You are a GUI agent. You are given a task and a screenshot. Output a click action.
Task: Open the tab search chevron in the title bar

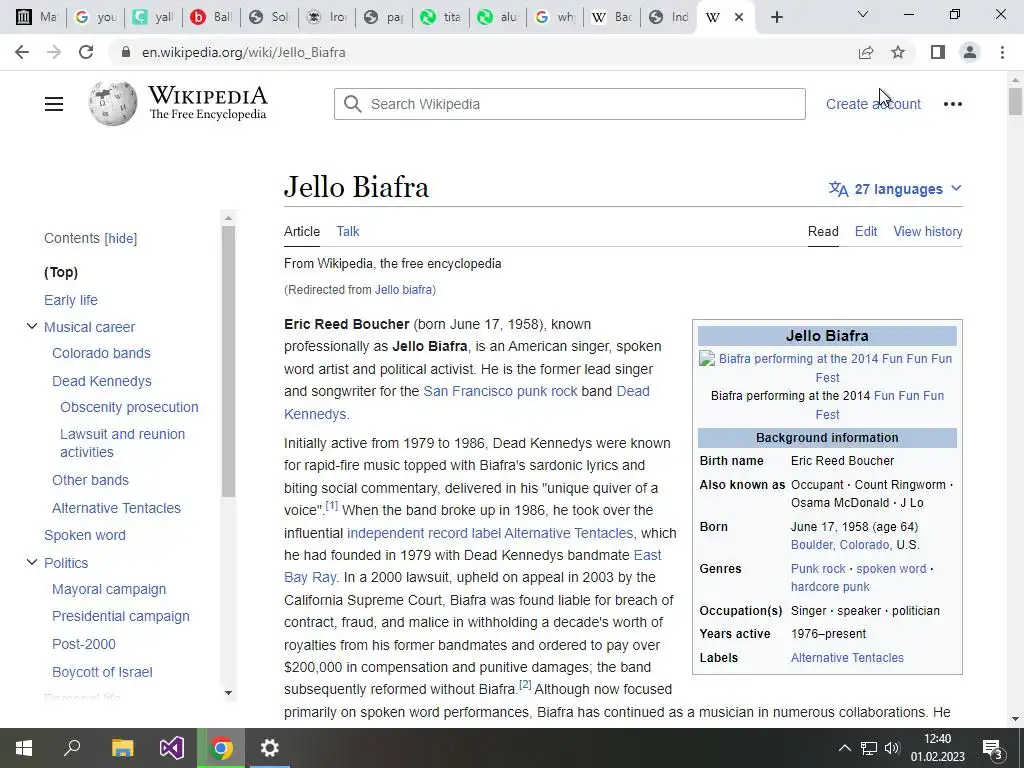point(863,14)
